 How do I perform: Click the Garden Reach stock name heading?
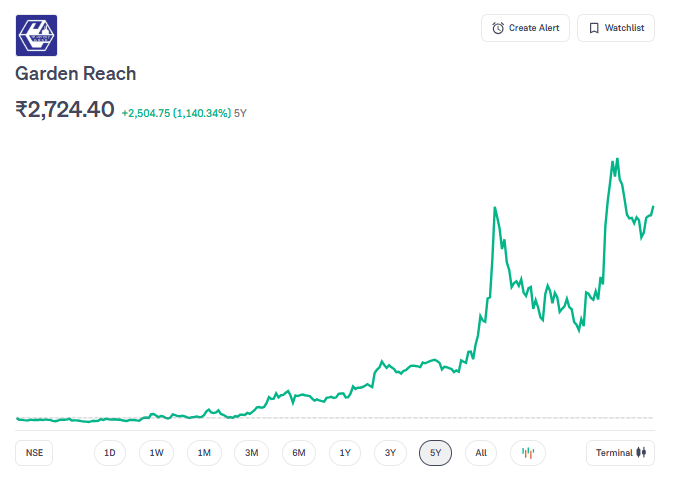coord(76,74)
